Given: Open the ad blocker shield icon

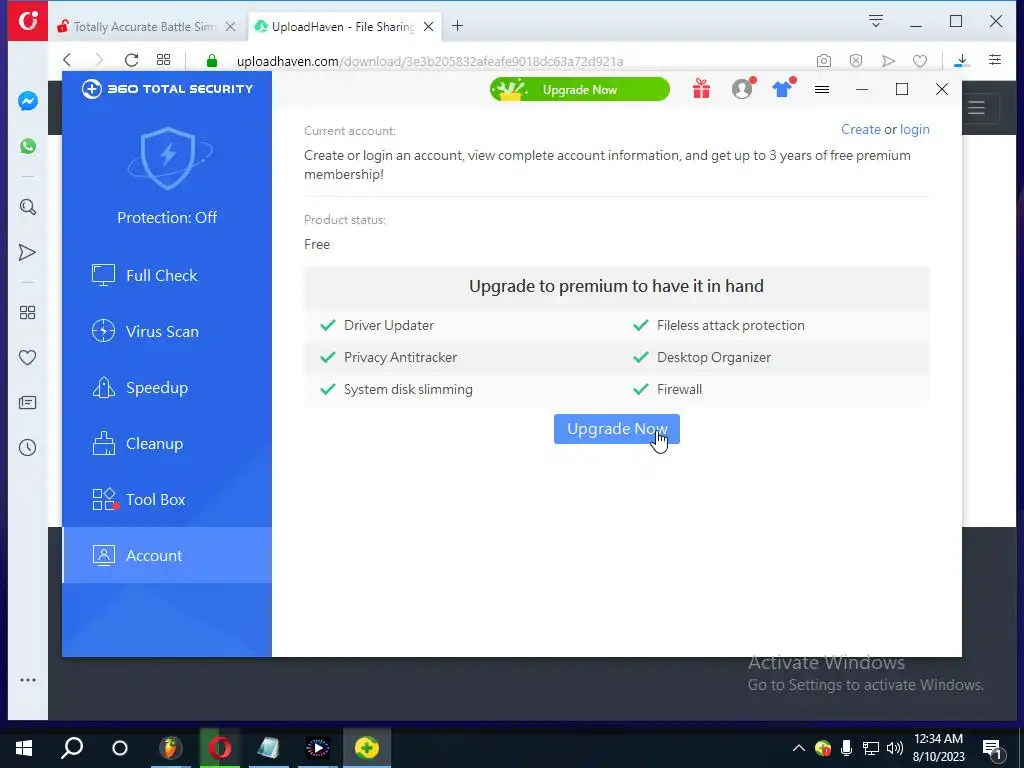Looking at the screenshot, I should [856, 61].
